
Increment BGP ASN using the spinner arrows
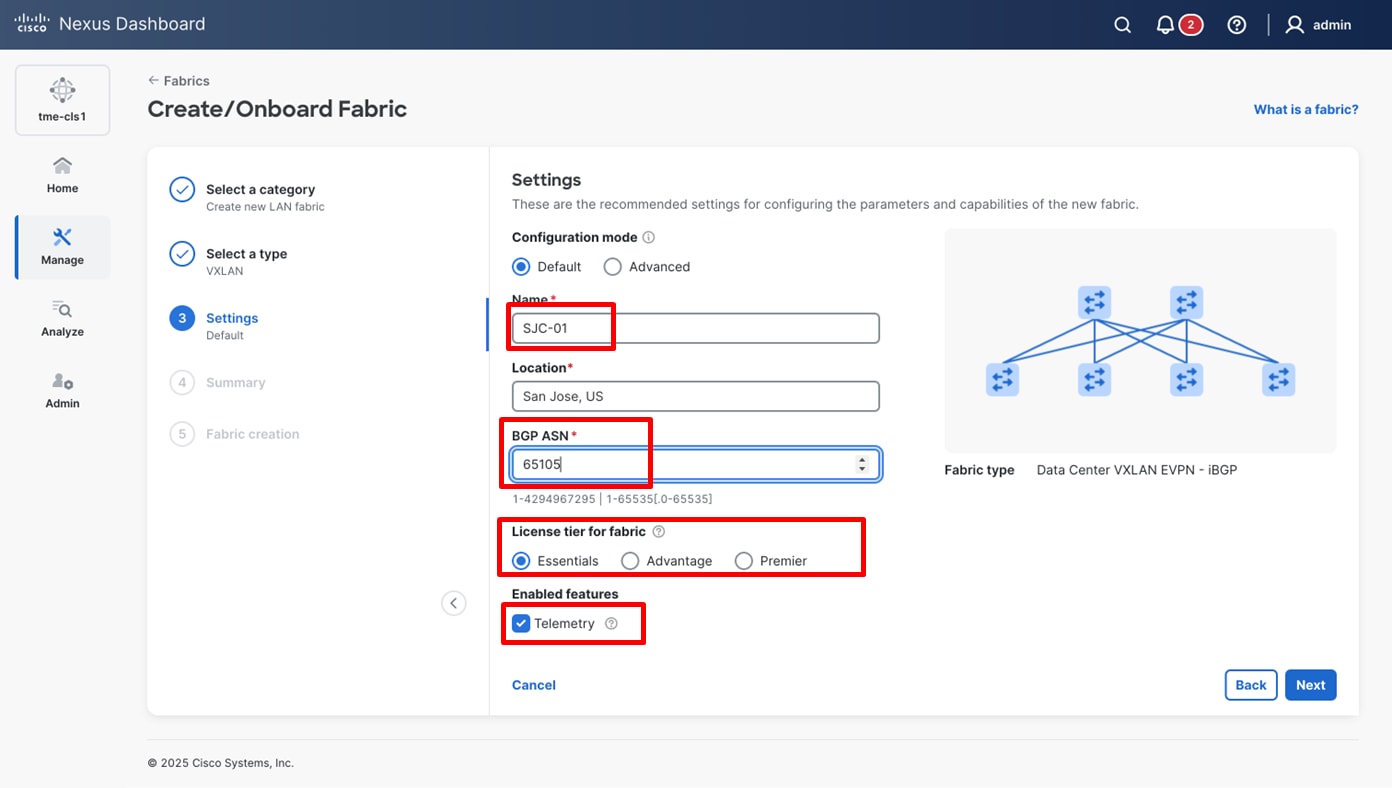862,459
